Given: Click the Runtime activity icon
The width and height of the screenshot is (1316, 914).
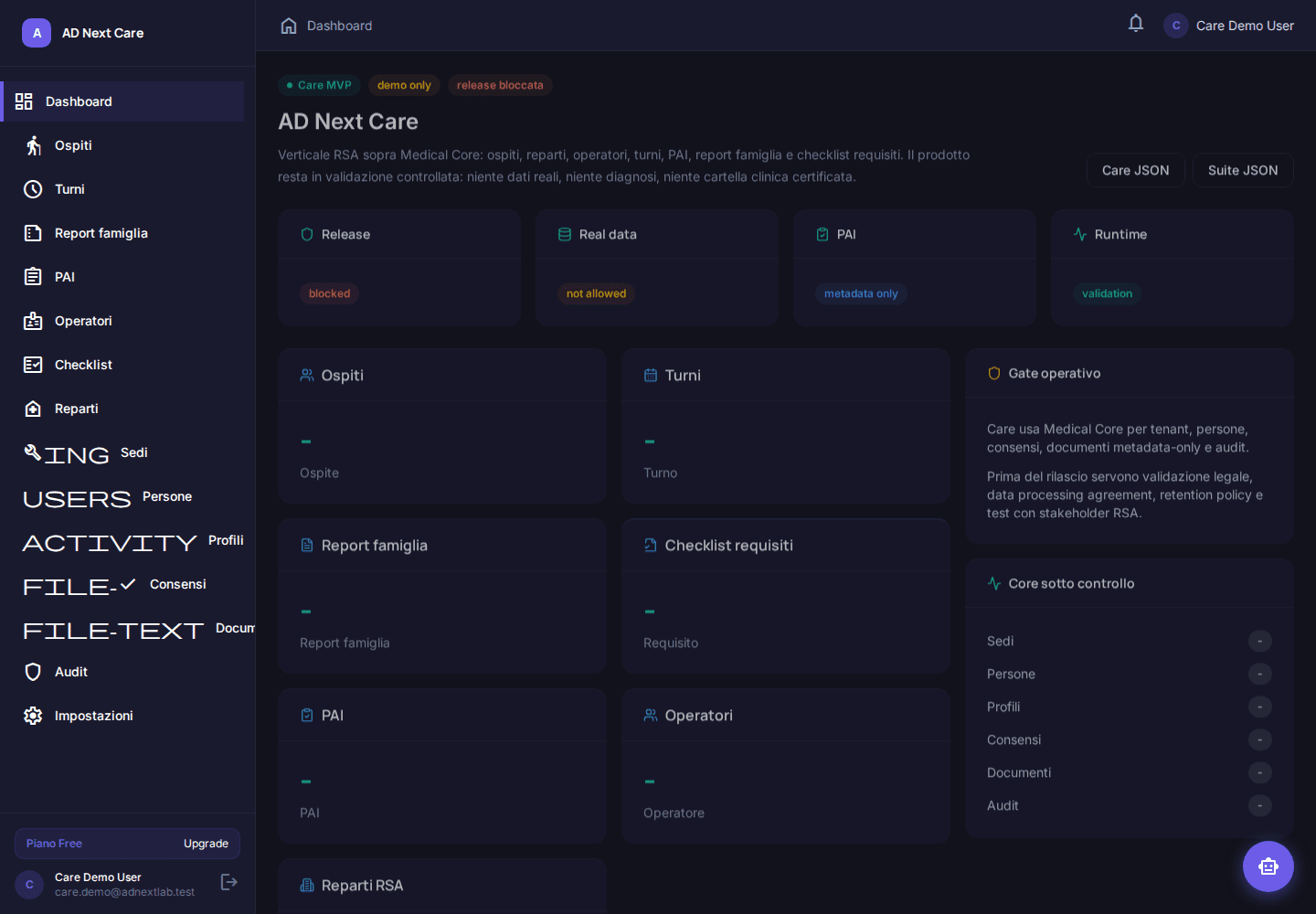Looking at the screenshot, I should point(1080,234).
